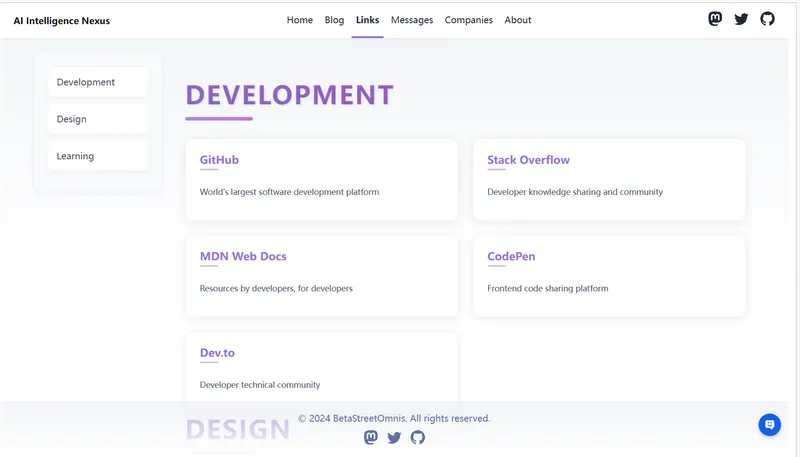Image resolution: width=800 pixels, height=457 pixels.
Task: Navigate to the Companies page
Action: click(468, 20)
